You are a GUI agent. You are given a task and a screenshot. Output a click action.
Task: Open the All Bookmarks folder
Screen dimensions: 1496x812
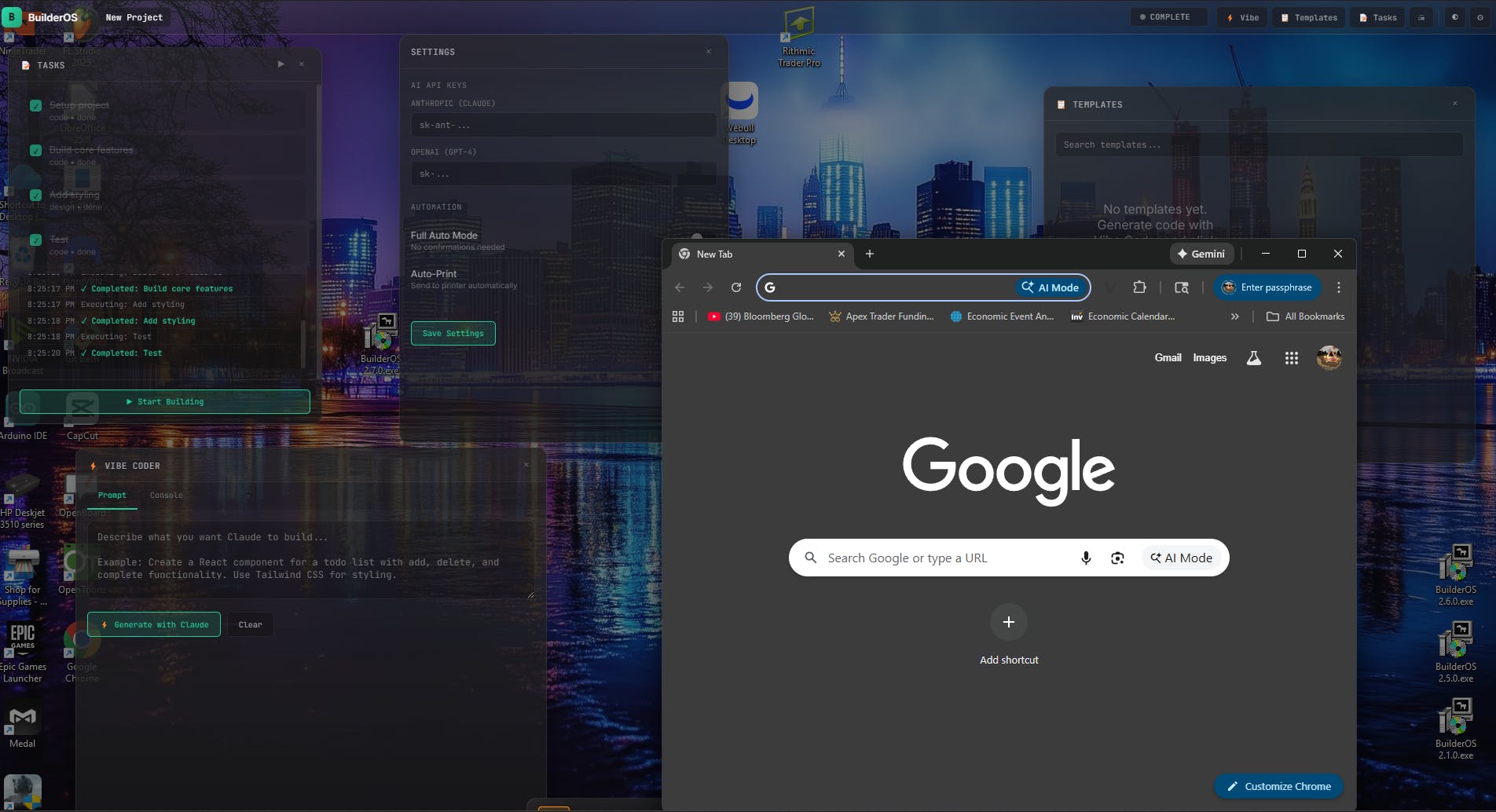click(1306, 316)
